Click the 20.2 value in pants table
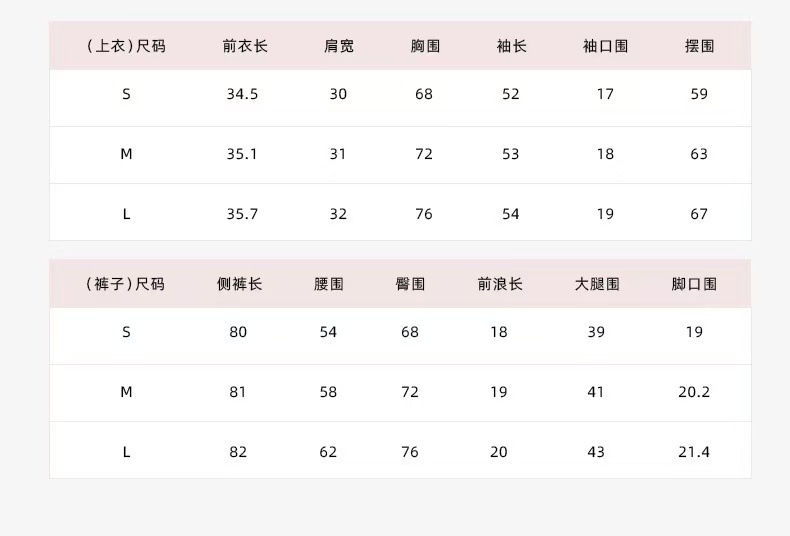The width and height of the screenshot is (790, 536). 694,392
